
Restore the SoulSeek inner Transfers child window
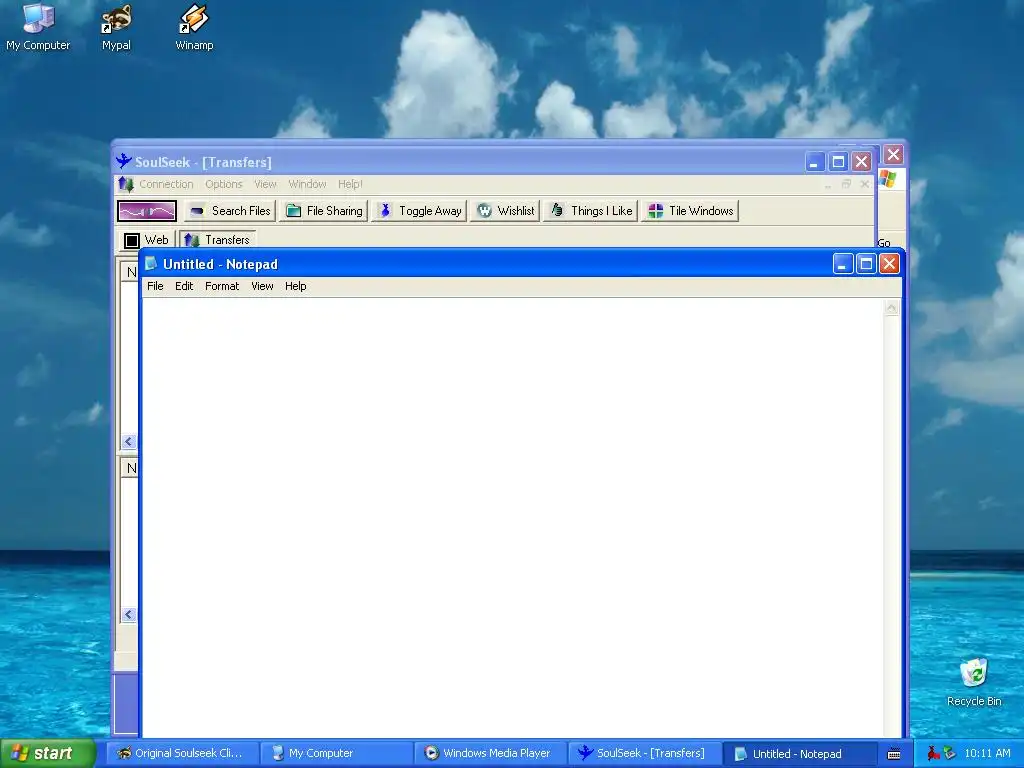[846, 184]
